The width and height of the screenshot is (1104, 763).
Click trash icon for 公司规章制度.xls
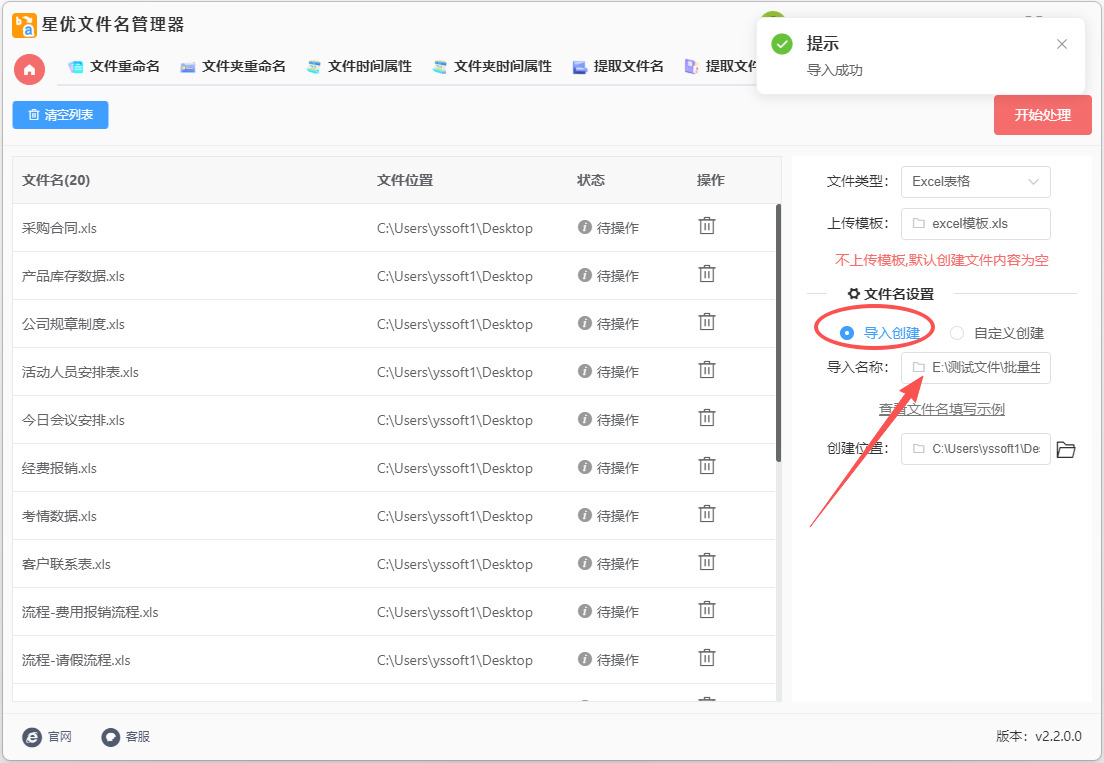pos(706,322)
